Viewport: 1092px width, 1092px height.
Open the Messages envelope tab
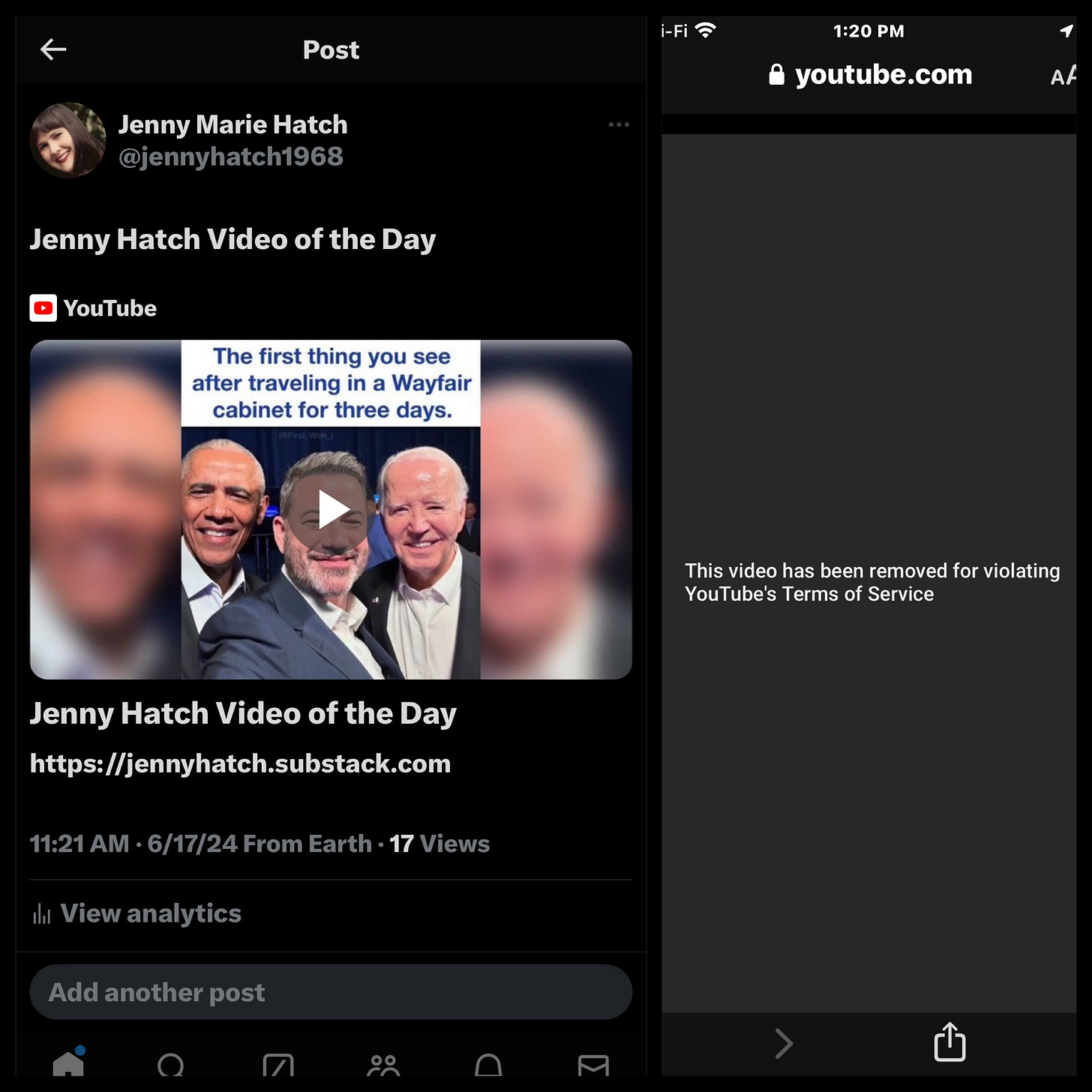point(593,1065)
